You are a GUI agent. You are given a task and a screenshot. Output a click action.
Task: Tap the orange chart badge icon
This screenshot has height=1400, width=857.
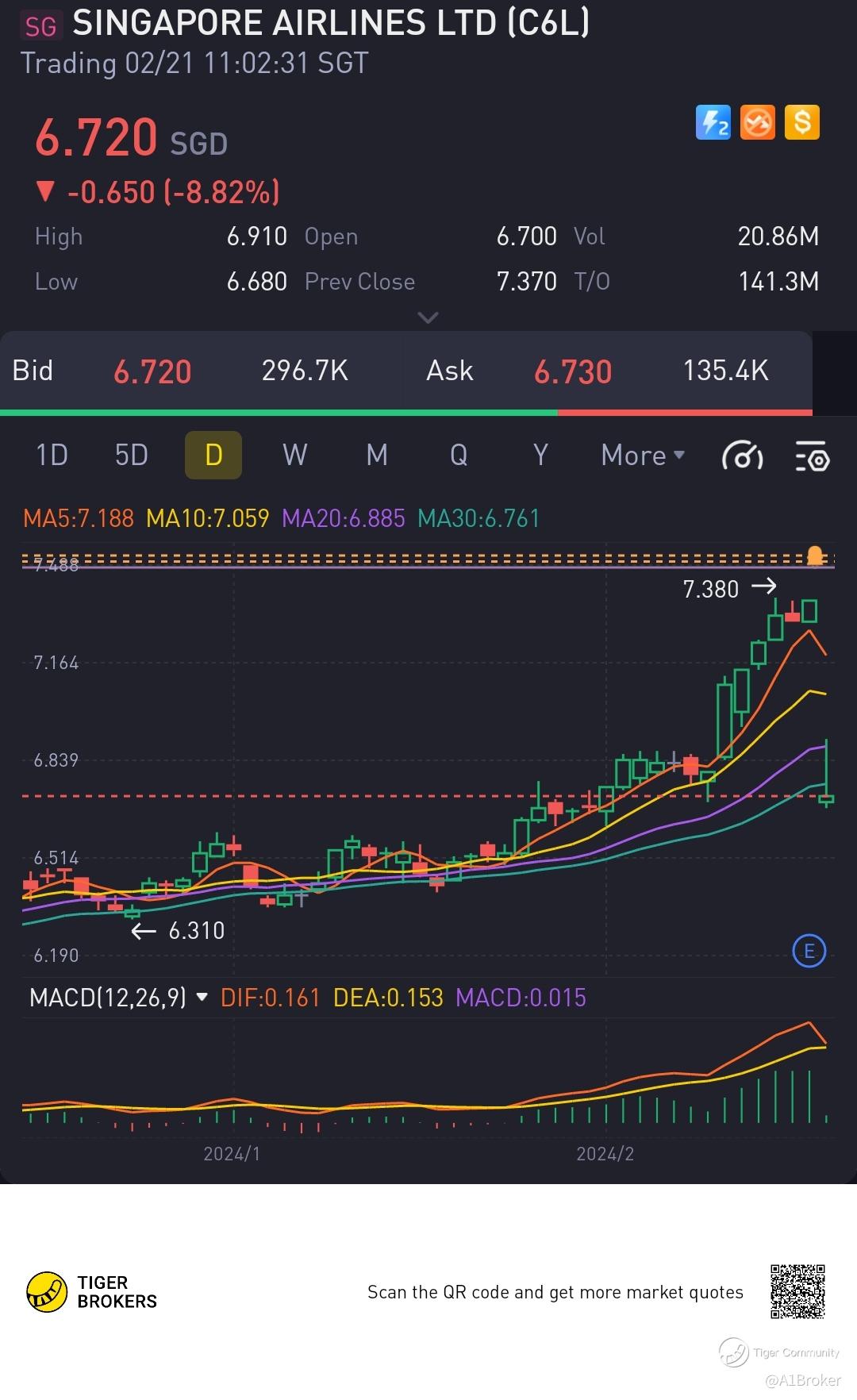click(757, 123)
